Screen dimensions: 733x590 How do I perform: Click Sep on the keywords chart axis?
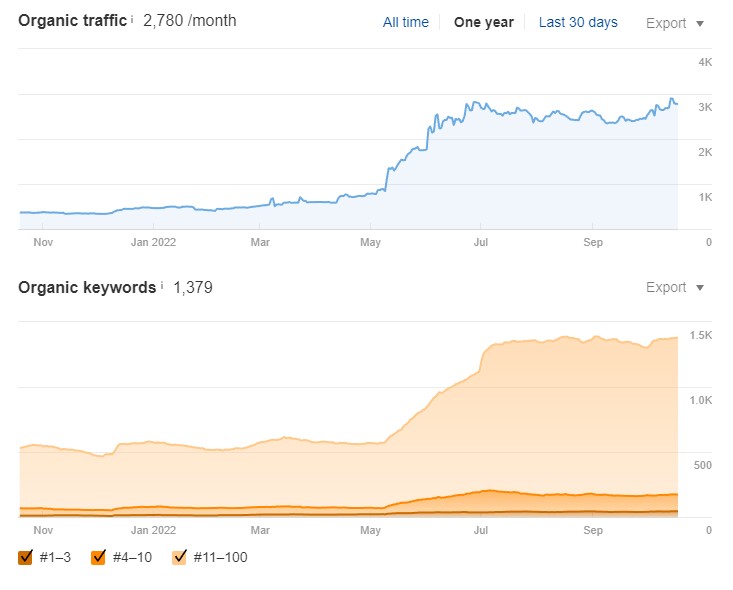click(593, 530)
